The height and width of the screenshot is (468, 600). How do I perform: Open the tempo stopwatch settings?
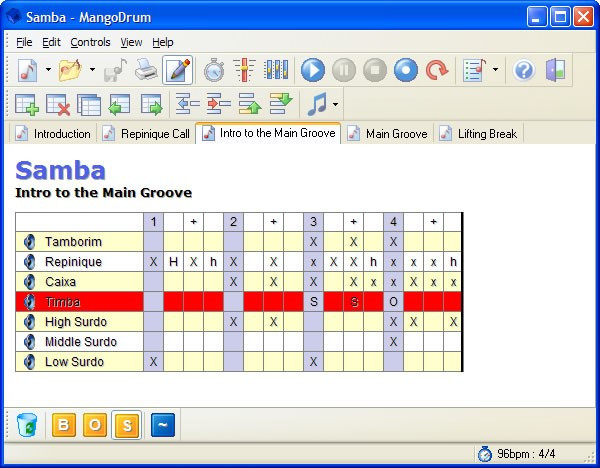coord(214,70)
